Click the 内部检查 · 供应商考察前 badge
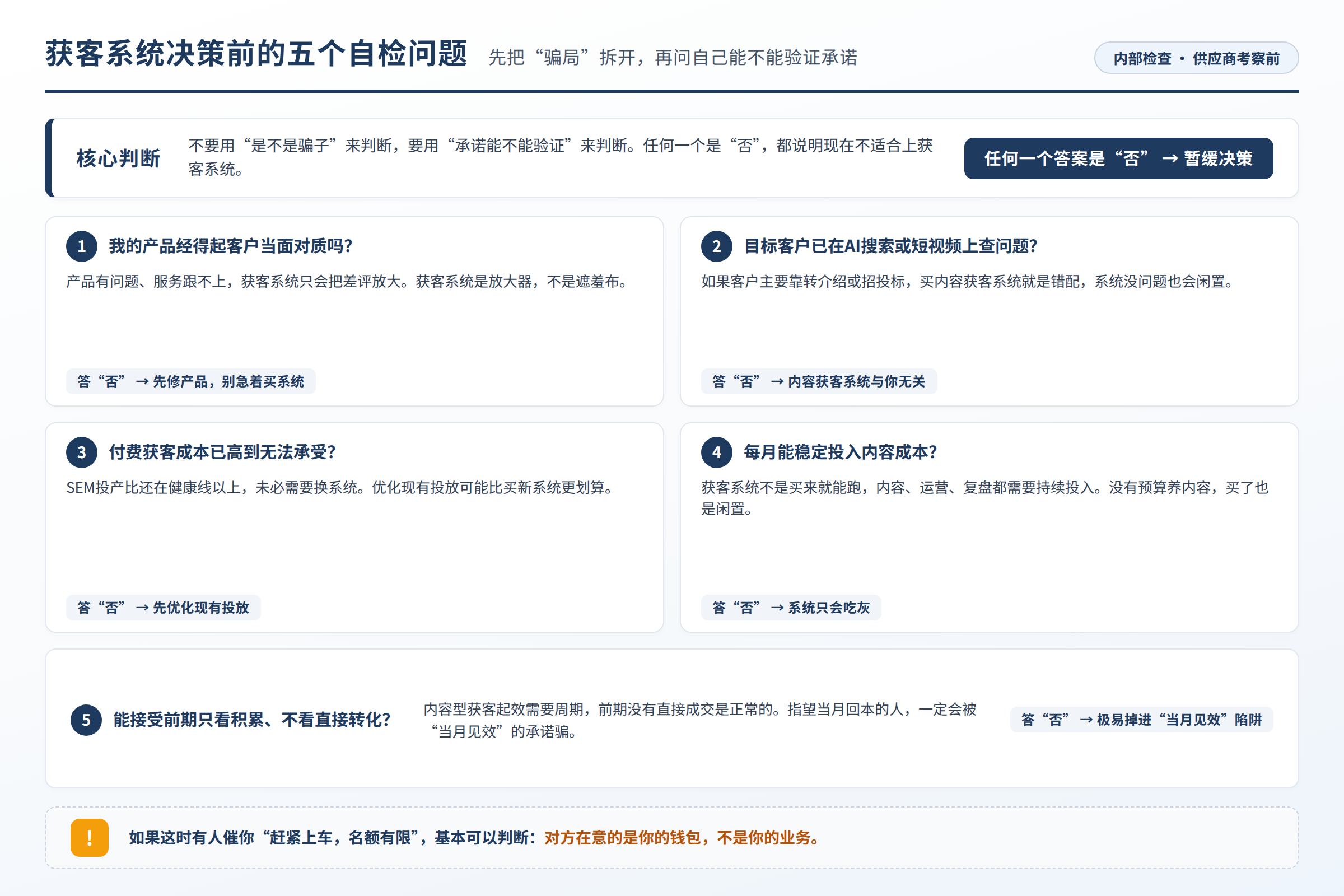 (x=1197, y=58)
